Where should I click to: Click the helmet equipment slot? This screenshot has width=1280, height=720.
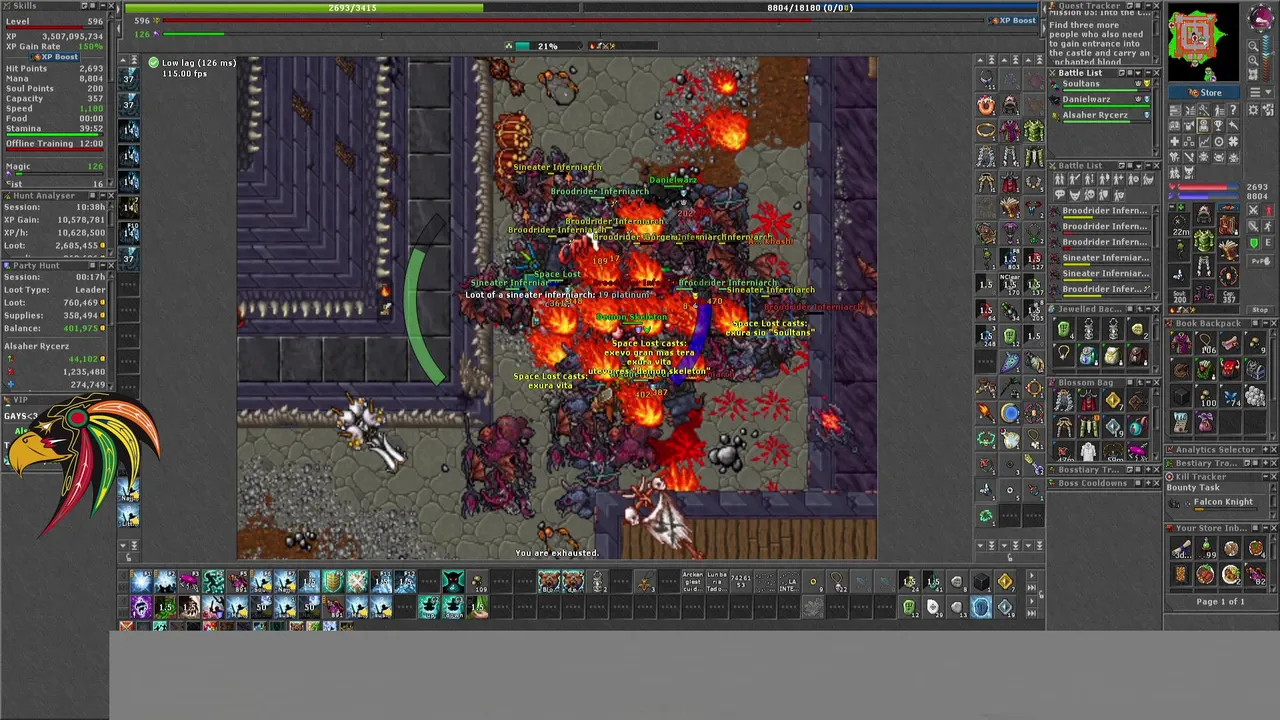point(1204,215)
